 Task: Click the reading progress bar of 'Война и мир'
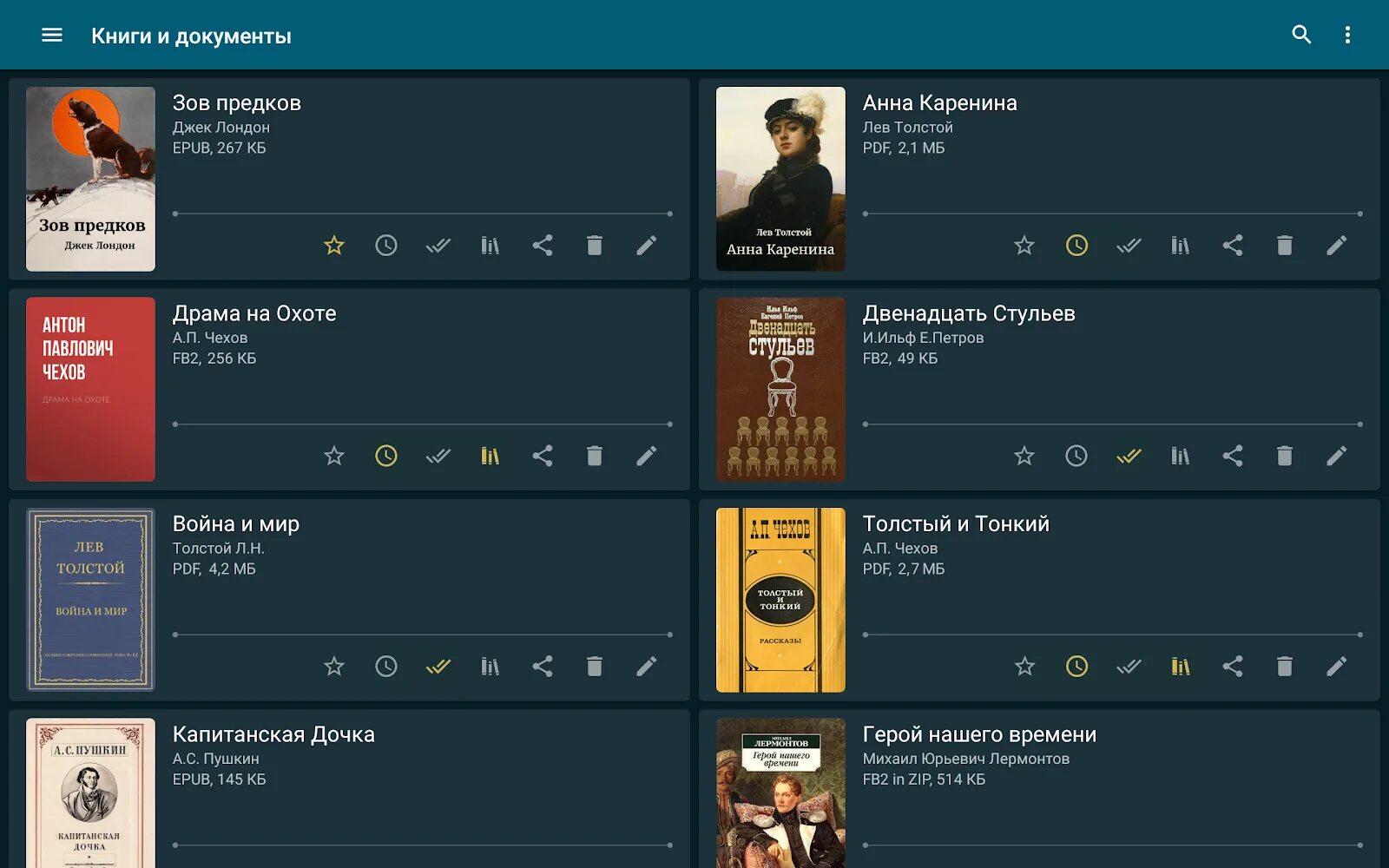pyautogui.click(x=423, y=635)
